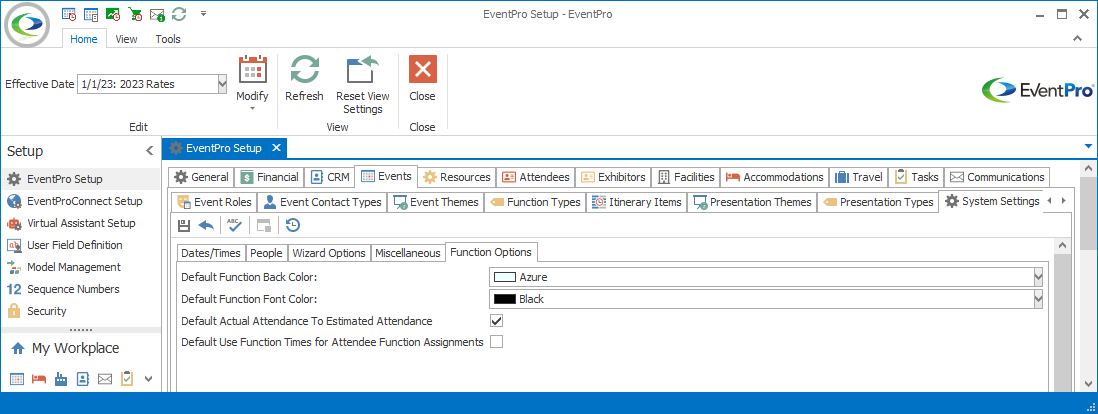Screen dimensions: 1098x414
Task: Expand navigation footer overflow chevron
Action: pyautogui.click(x=148, y=379)
